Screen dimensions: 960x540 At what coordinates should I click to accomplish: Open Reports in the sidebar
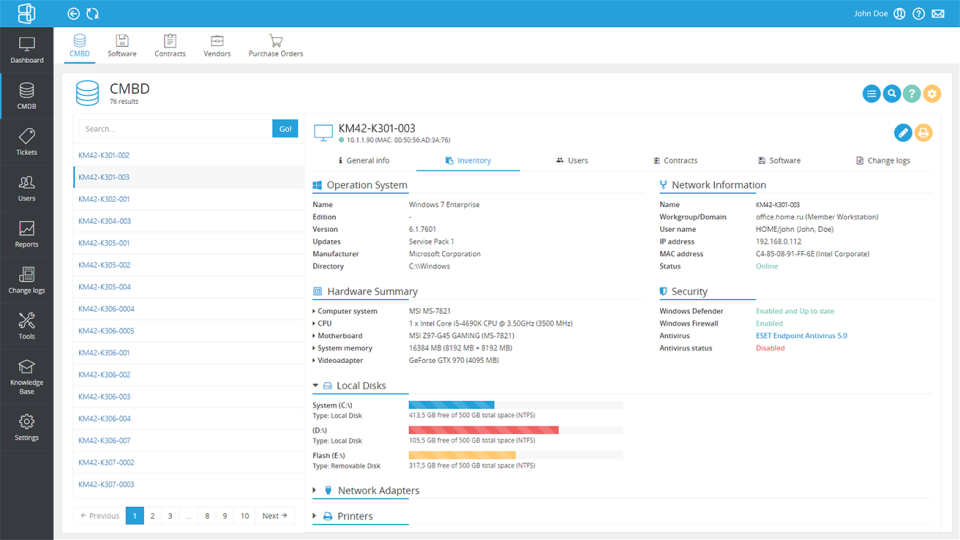[26, 234]
